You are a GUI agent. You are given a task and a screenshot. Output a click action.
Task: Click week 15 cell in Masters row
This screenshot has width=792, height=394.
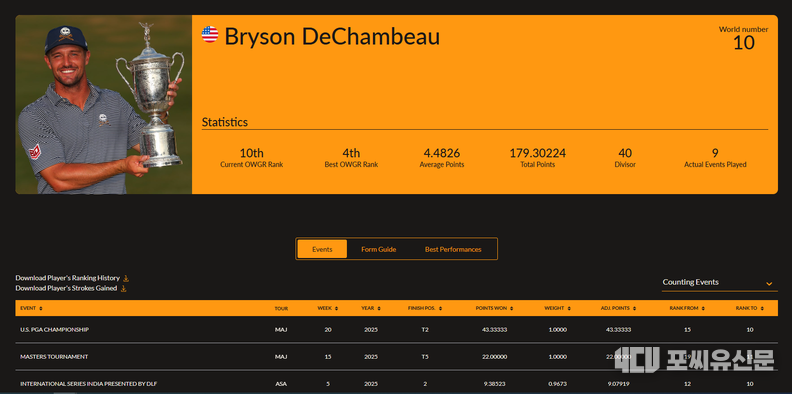coord(328,357)
